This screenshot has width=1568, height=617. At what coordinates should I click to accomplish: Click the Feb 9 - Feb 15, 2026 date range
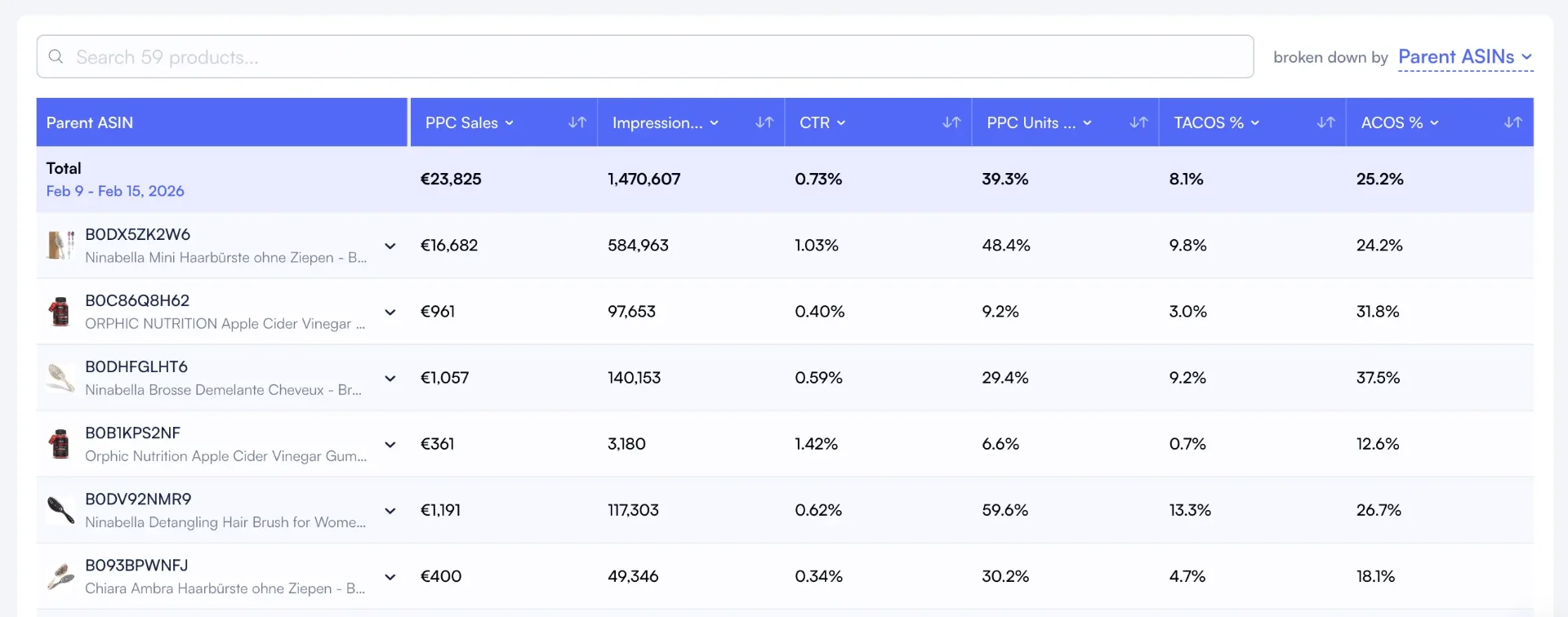point(115,191)
